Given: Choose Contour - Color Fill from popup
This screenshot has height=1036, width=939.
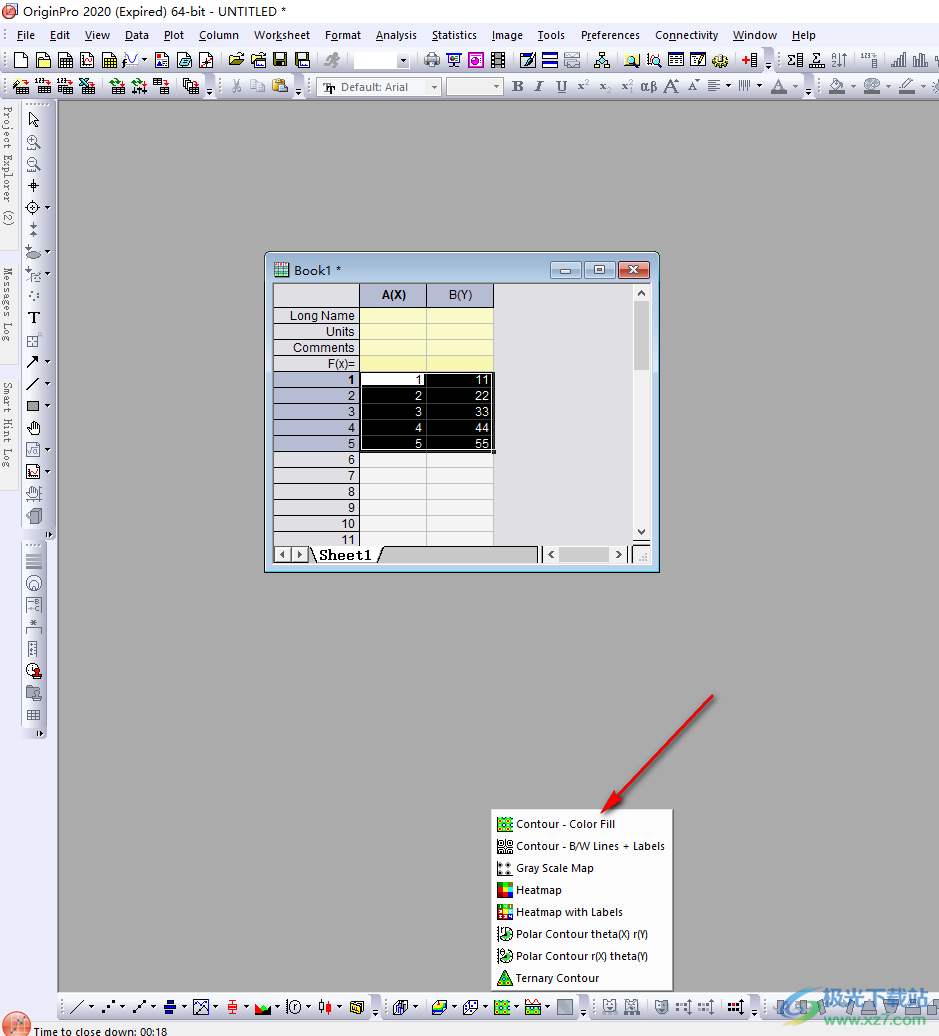Looking at the screenshot, I should coord(582,824).
